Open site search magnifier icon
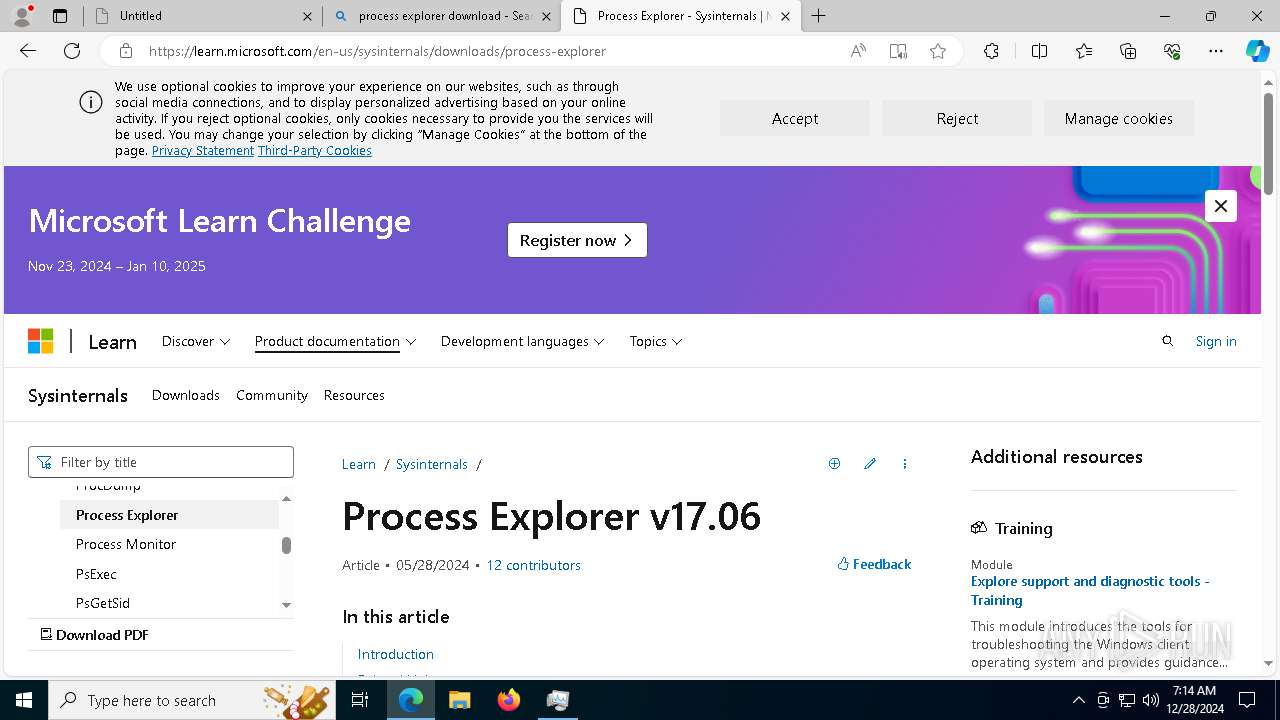 tap(1167, 341)
